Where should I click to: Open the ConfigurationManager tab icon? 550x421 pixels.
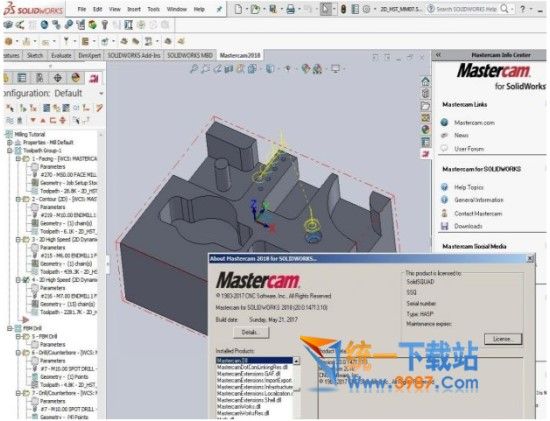pos(40,78)
